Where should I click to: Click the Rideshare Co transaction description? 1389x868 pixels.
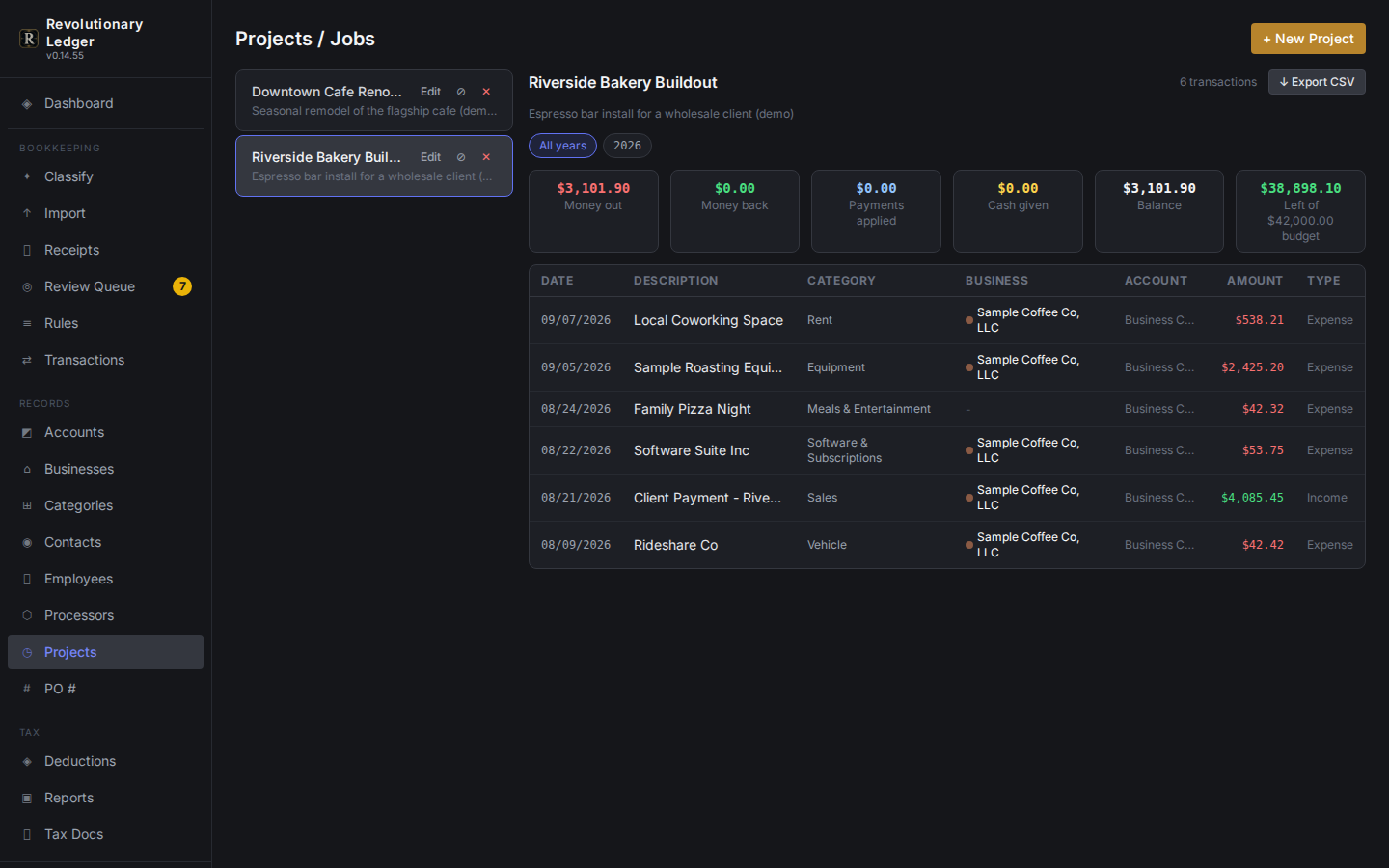coord(675,545)
